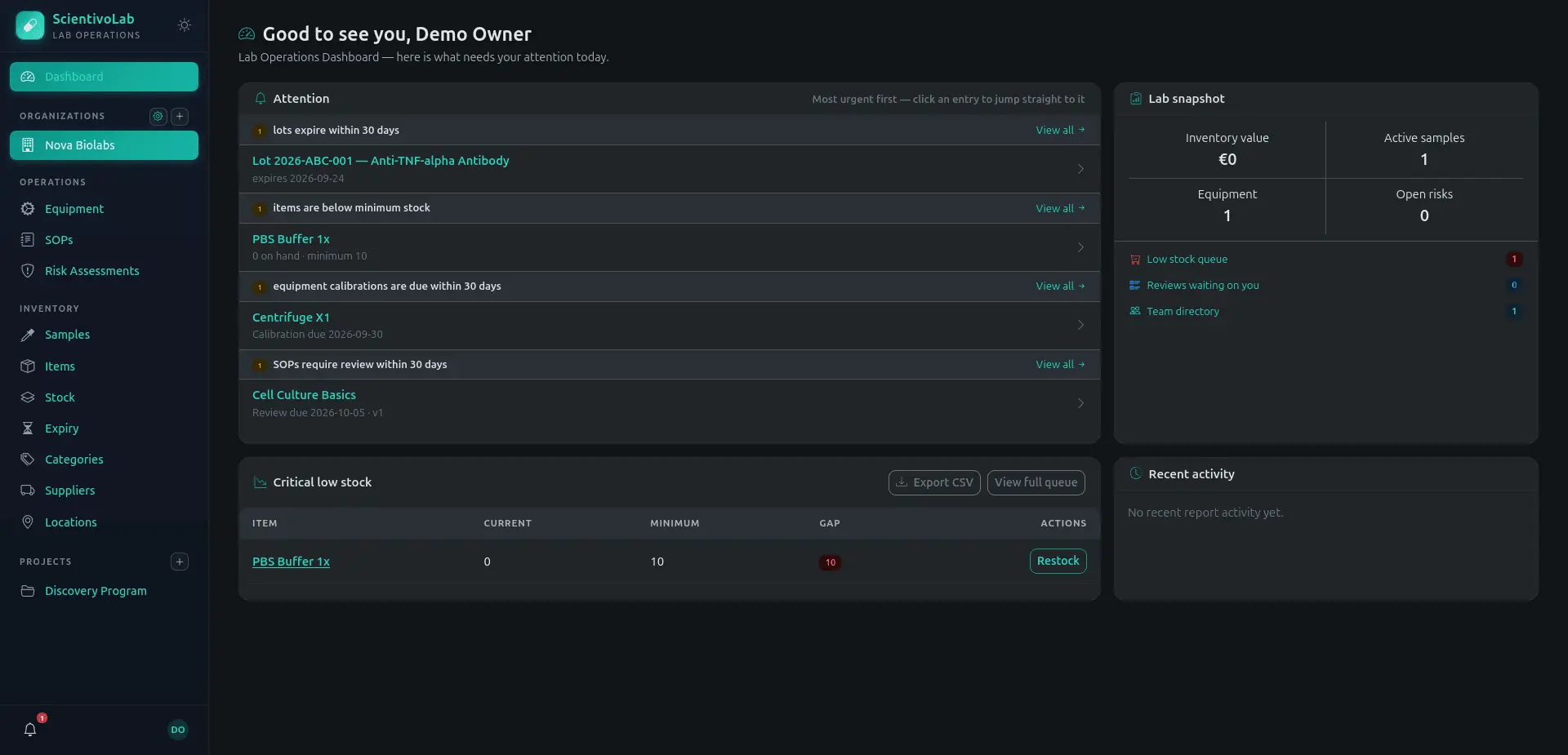
Task: Go to Equipment page
Action: click(104, 209)
